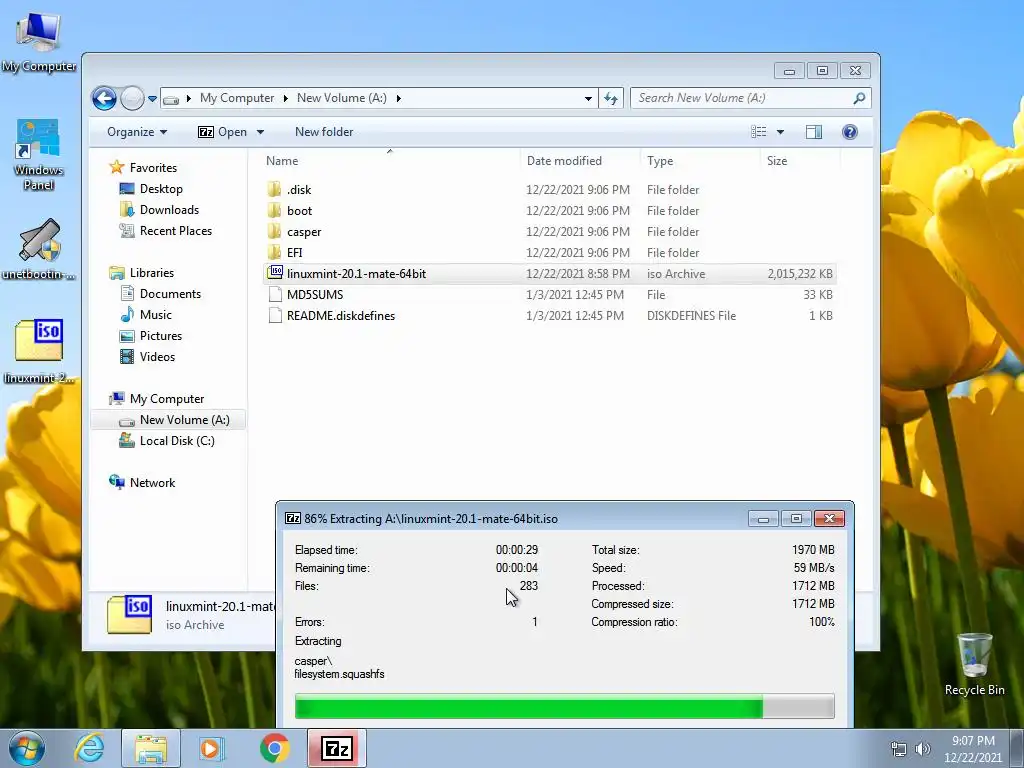This screenshot has height=768, width=1024.
Task: Select the boot folder
Action: [549, 211]
